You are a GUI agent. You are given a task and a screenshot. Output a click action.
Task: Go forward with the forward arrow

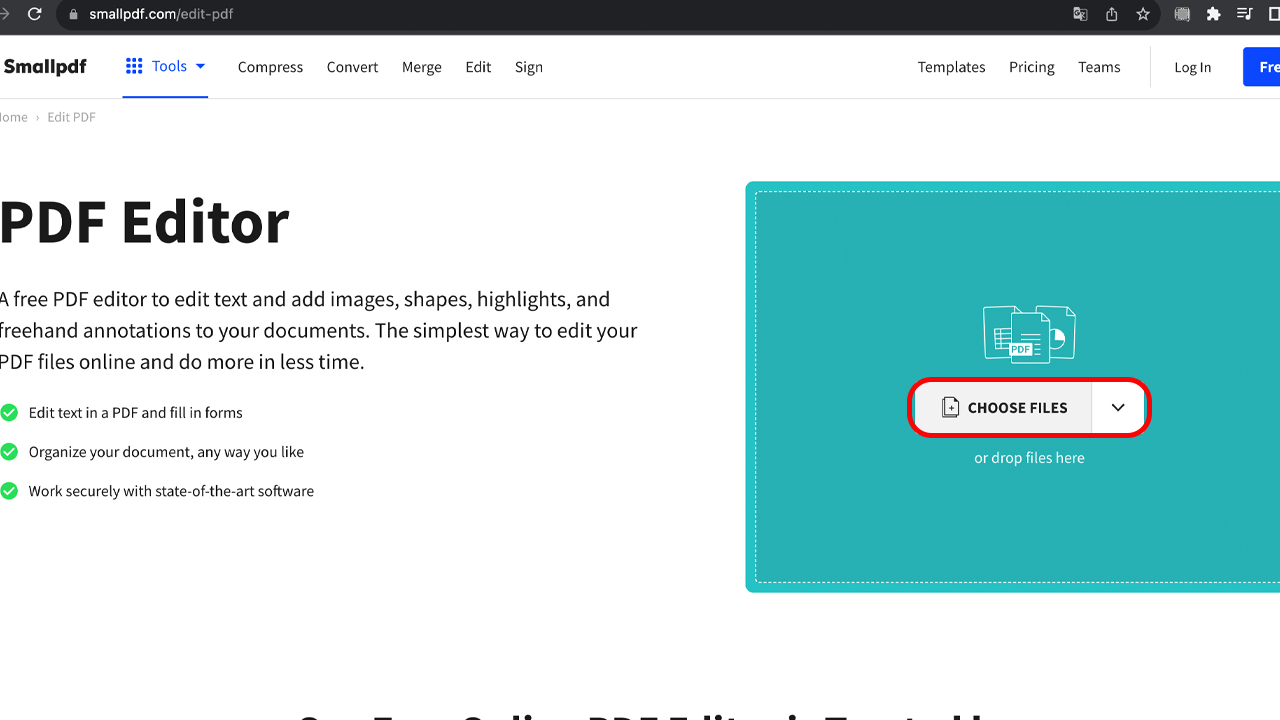click(x=4, y=14)
